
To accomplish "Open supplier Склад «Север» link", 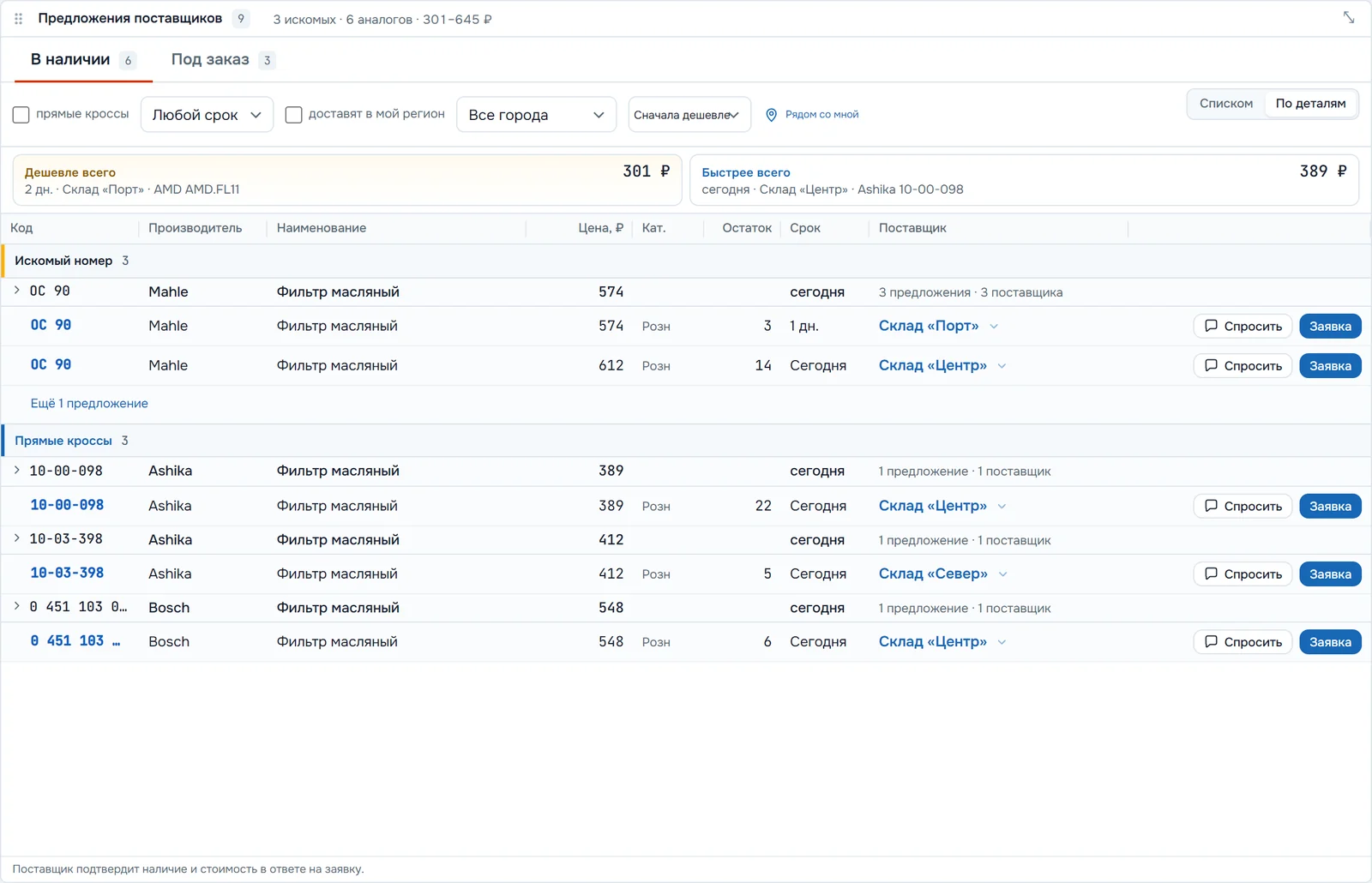I will point(933,574).
